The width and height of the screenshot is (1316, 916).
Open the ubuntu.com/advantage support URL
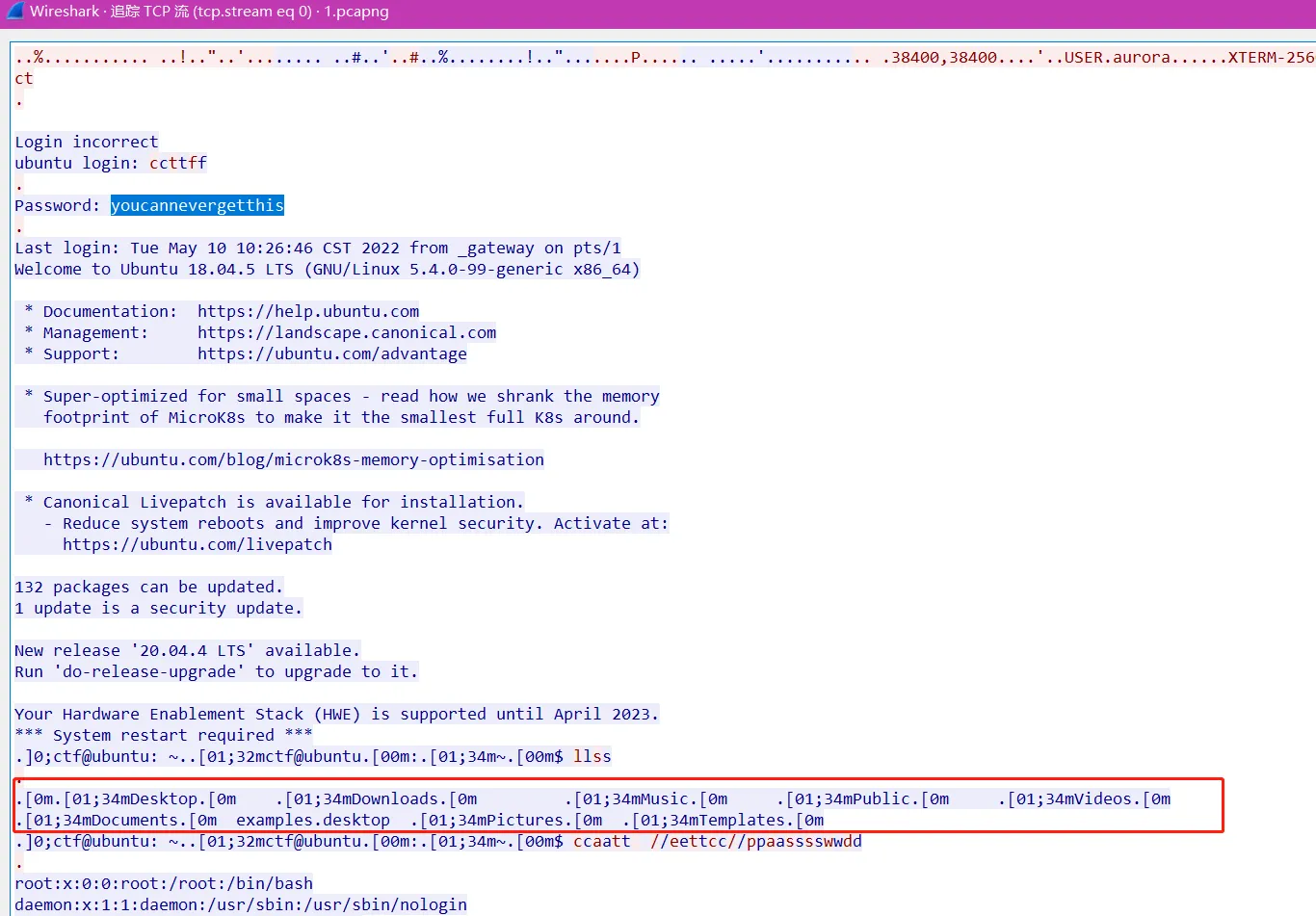pyautogui.click(x=331, y=353)
